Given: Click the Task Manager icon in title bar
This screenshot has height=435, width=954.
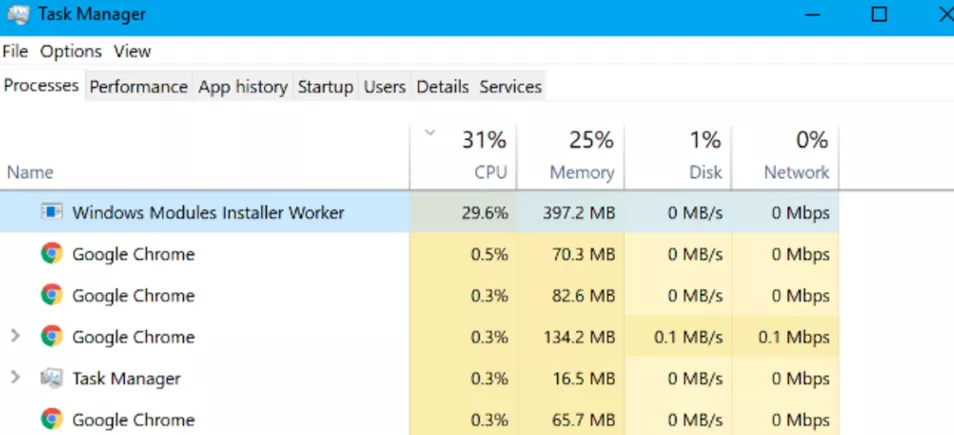Looking at the screenshot, I should tap(18, 15).
